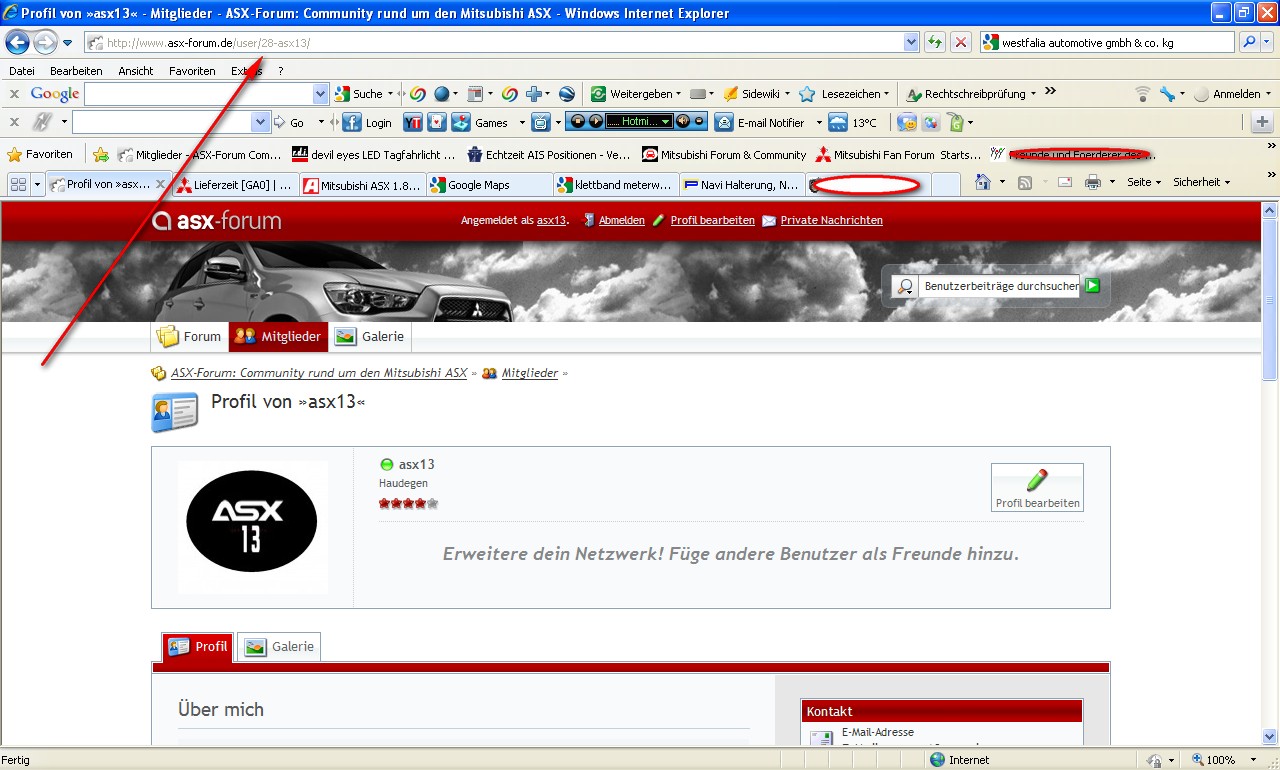Click the browser Back arrow button
Screen dimensions: 1280x770
(17, 42)
